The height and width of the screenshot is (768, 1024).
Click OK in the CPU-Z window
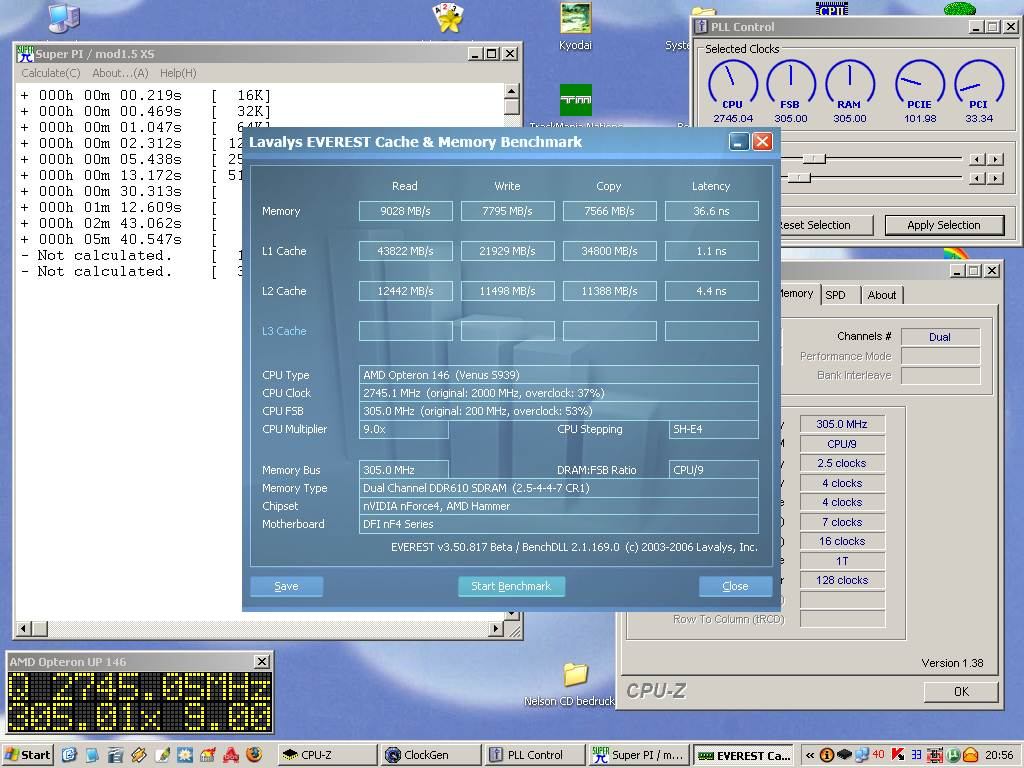click(961, 691)
